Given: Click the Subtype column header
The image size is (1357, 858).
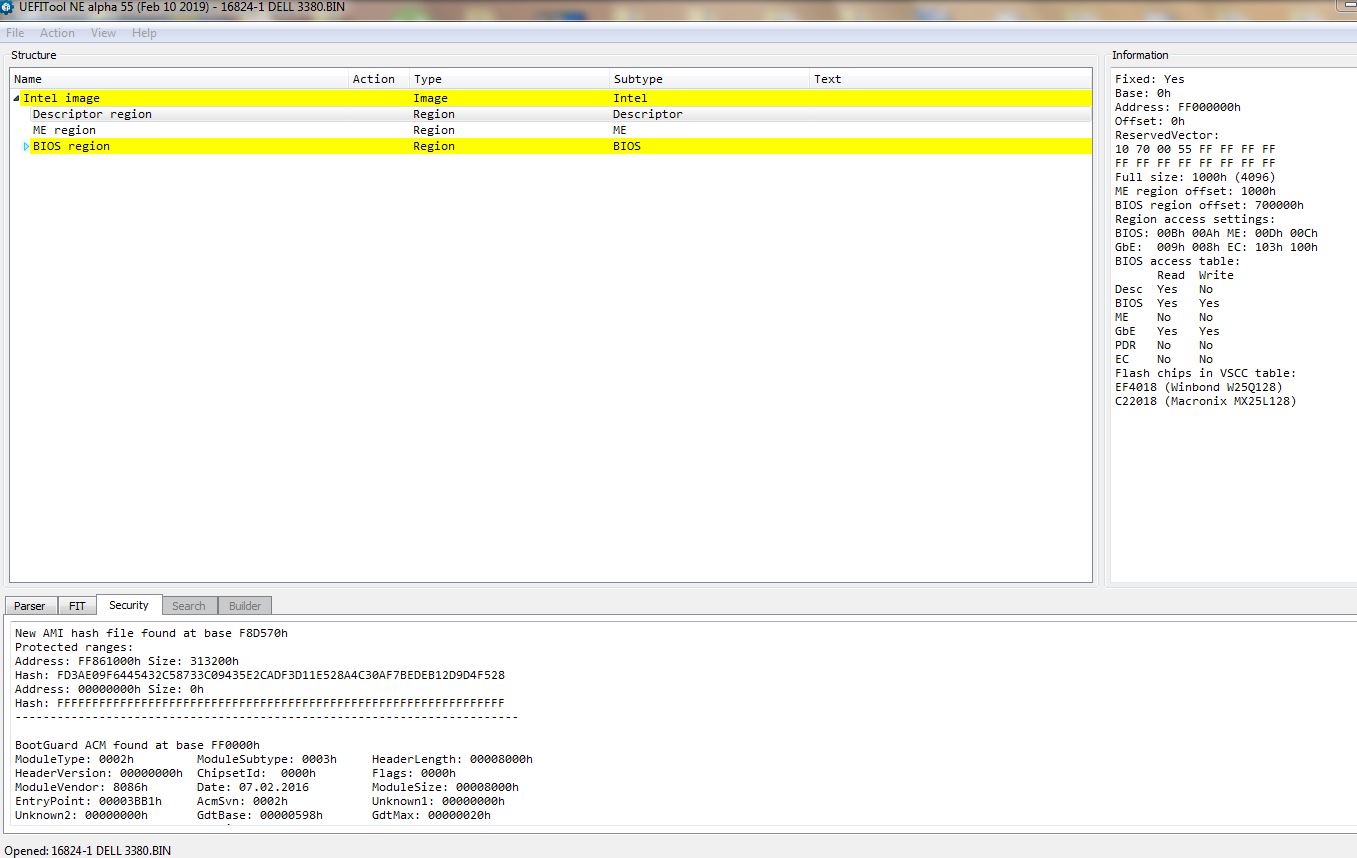Looking at the screenshot, I should click(710, 79).
